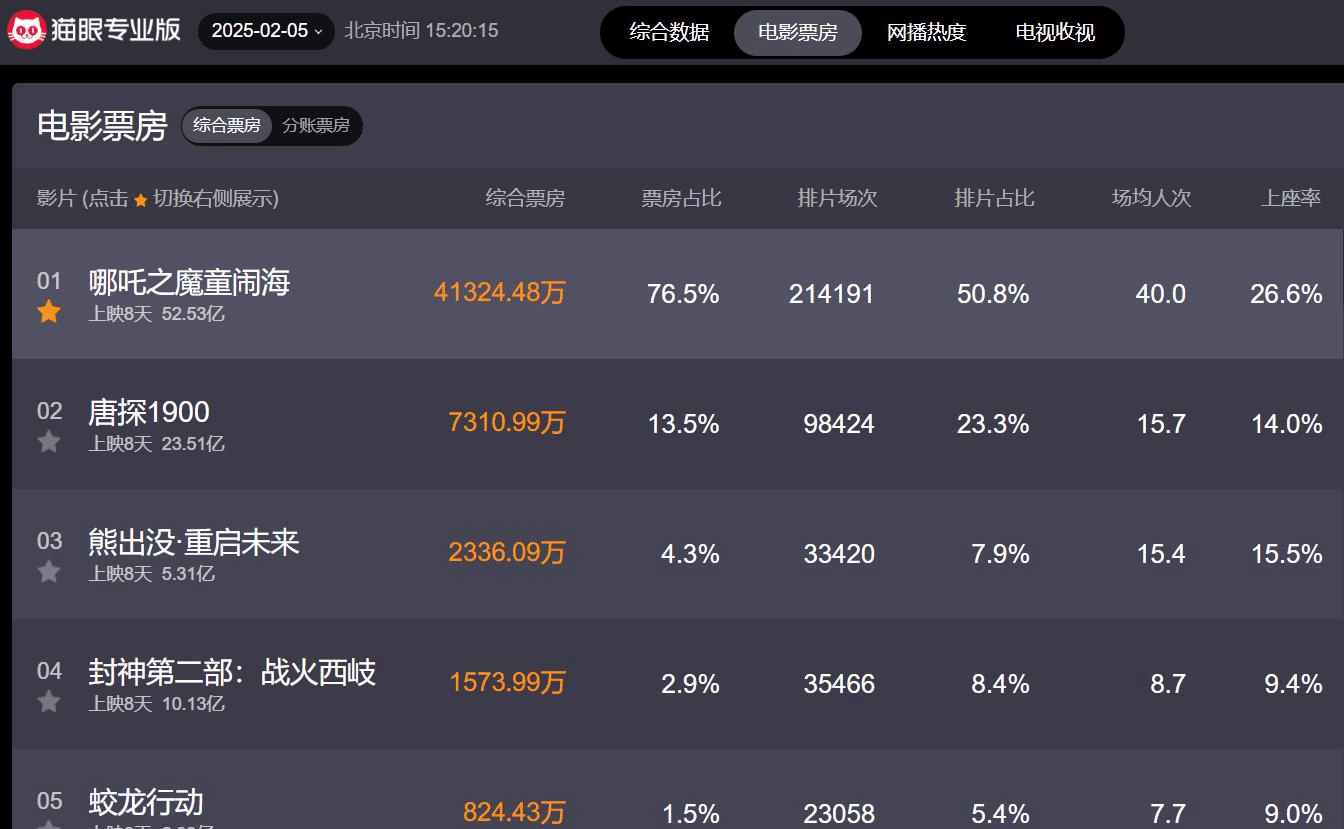Click average attendance value 40.0
This screenshot has width=1344, height=829.
click(x=1161, y=294)
